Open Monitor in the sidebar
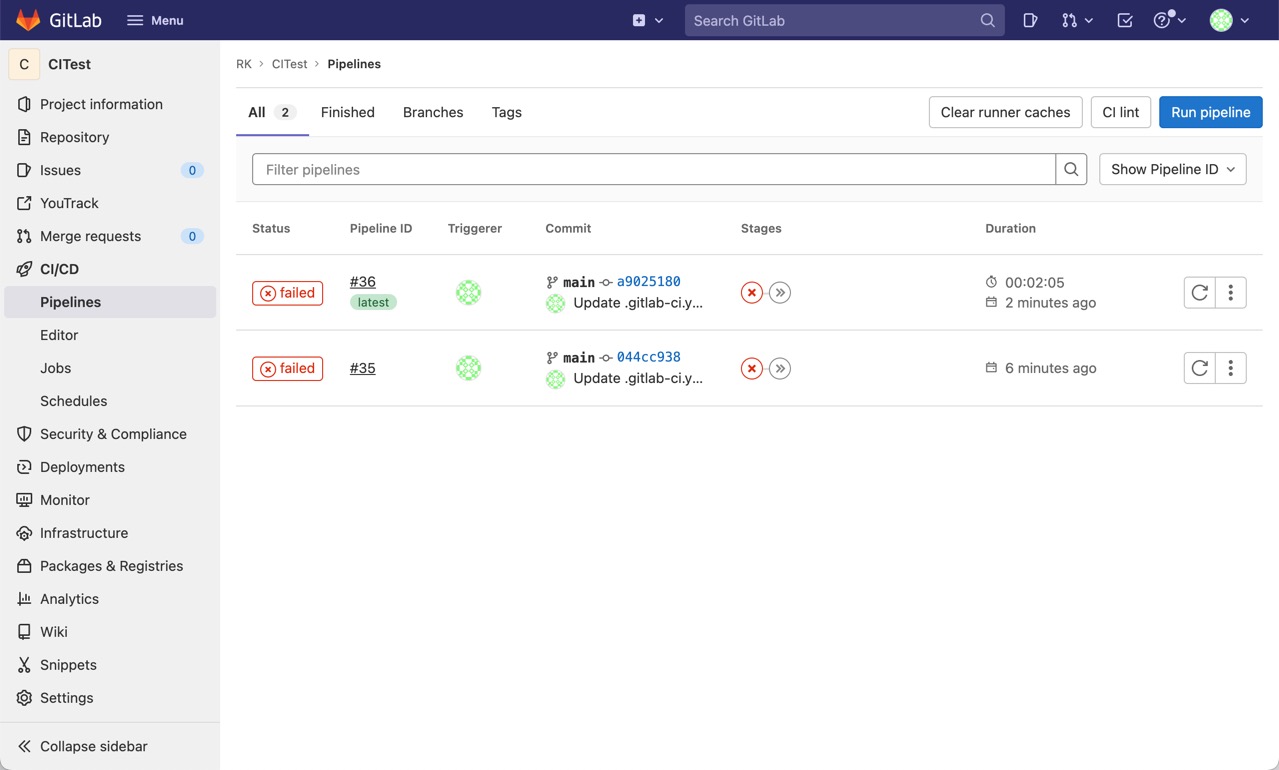This screenshot has width=1279, height=770. 110,500
